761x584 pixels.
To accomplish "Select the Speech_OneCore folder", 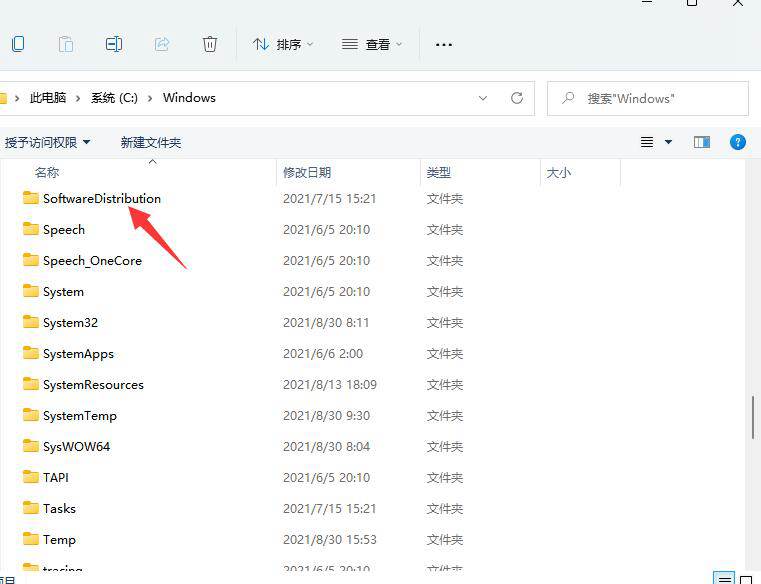I will click(92, 261).
